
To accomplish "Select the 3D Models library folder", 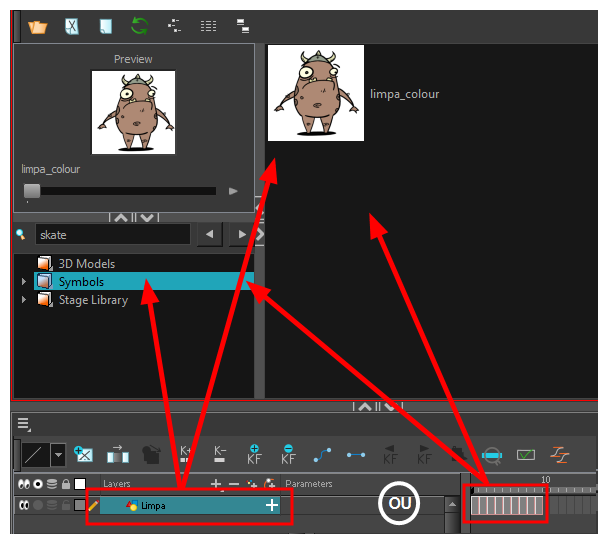I will (86, 264).
